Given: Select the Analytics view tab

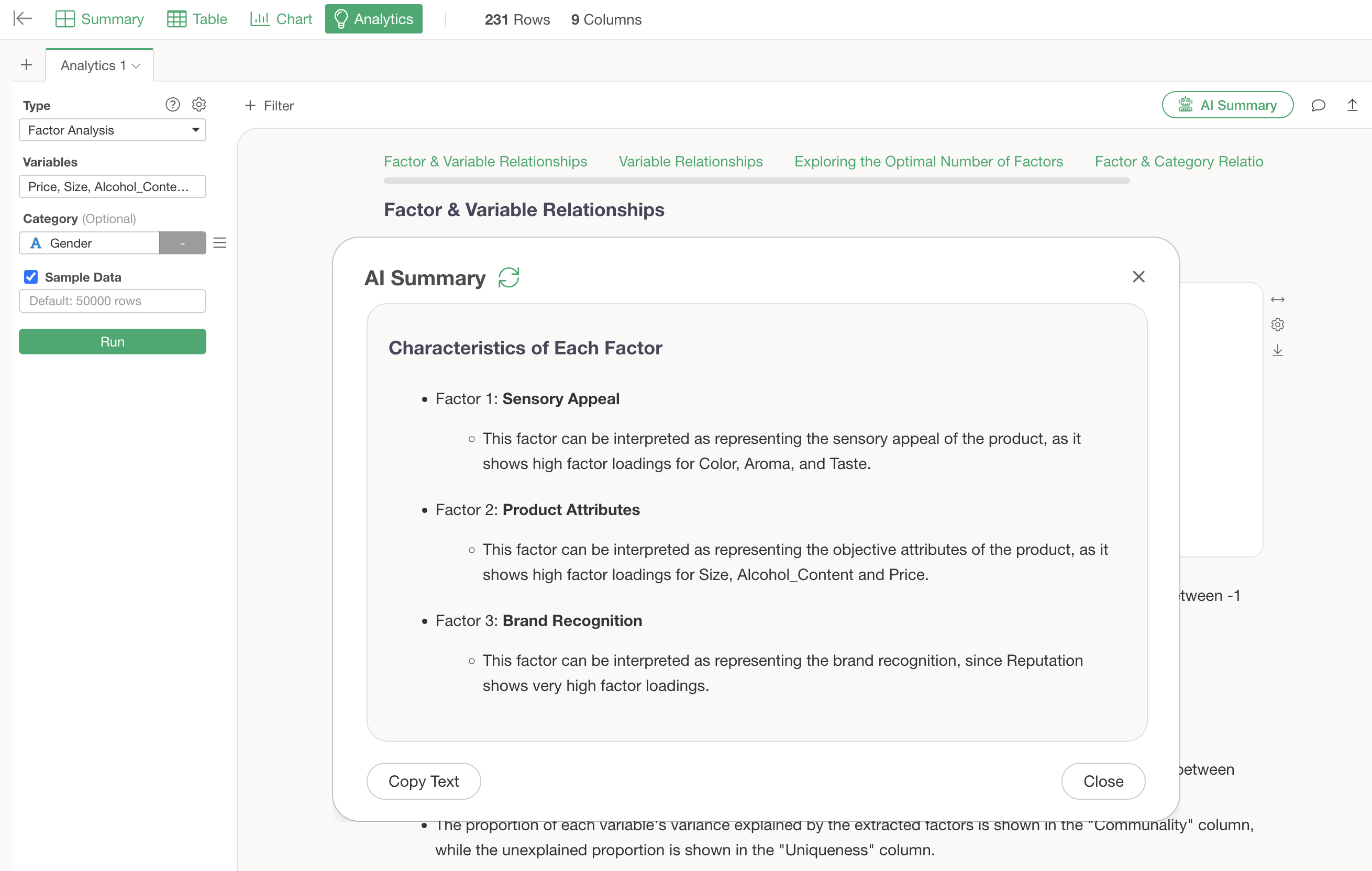Looking at the screenshot, I should pos(374,19).
